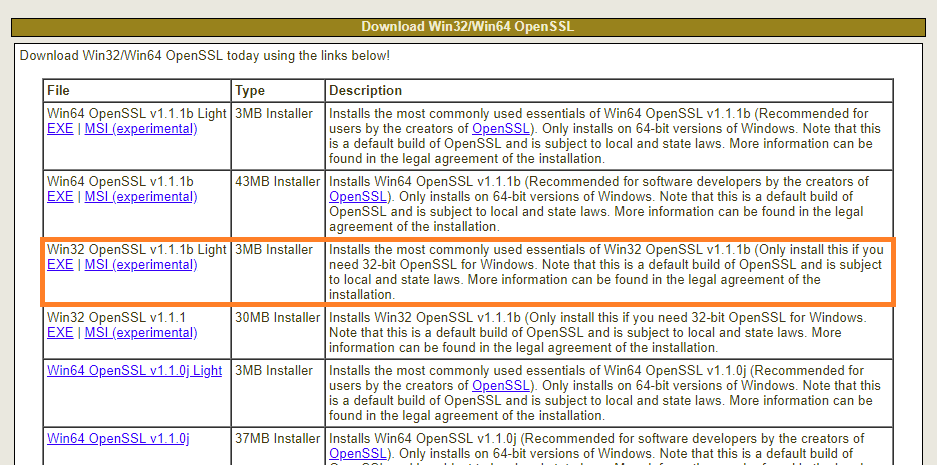Click EXE link under Win64 OpenSSL v1.1.1b
The height and width of the screenshot is (465, 937).
[x=60, y=197]
